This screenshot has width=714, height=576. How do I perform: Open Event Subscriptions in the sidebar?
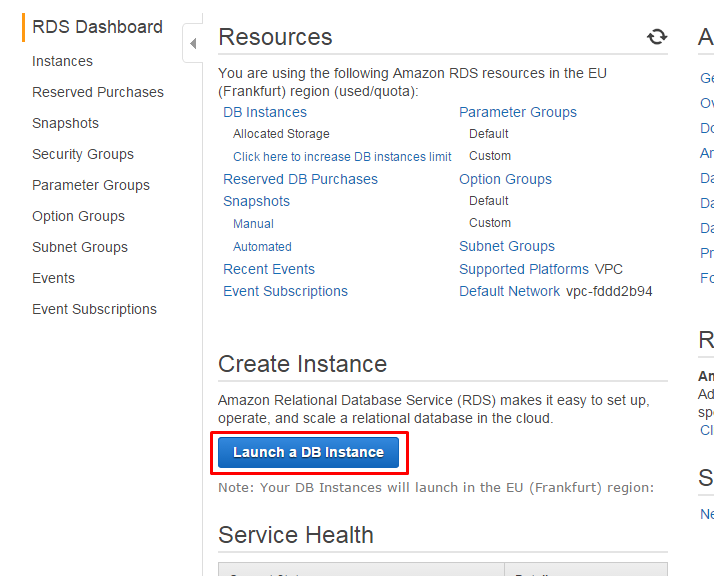click(94, 309)
